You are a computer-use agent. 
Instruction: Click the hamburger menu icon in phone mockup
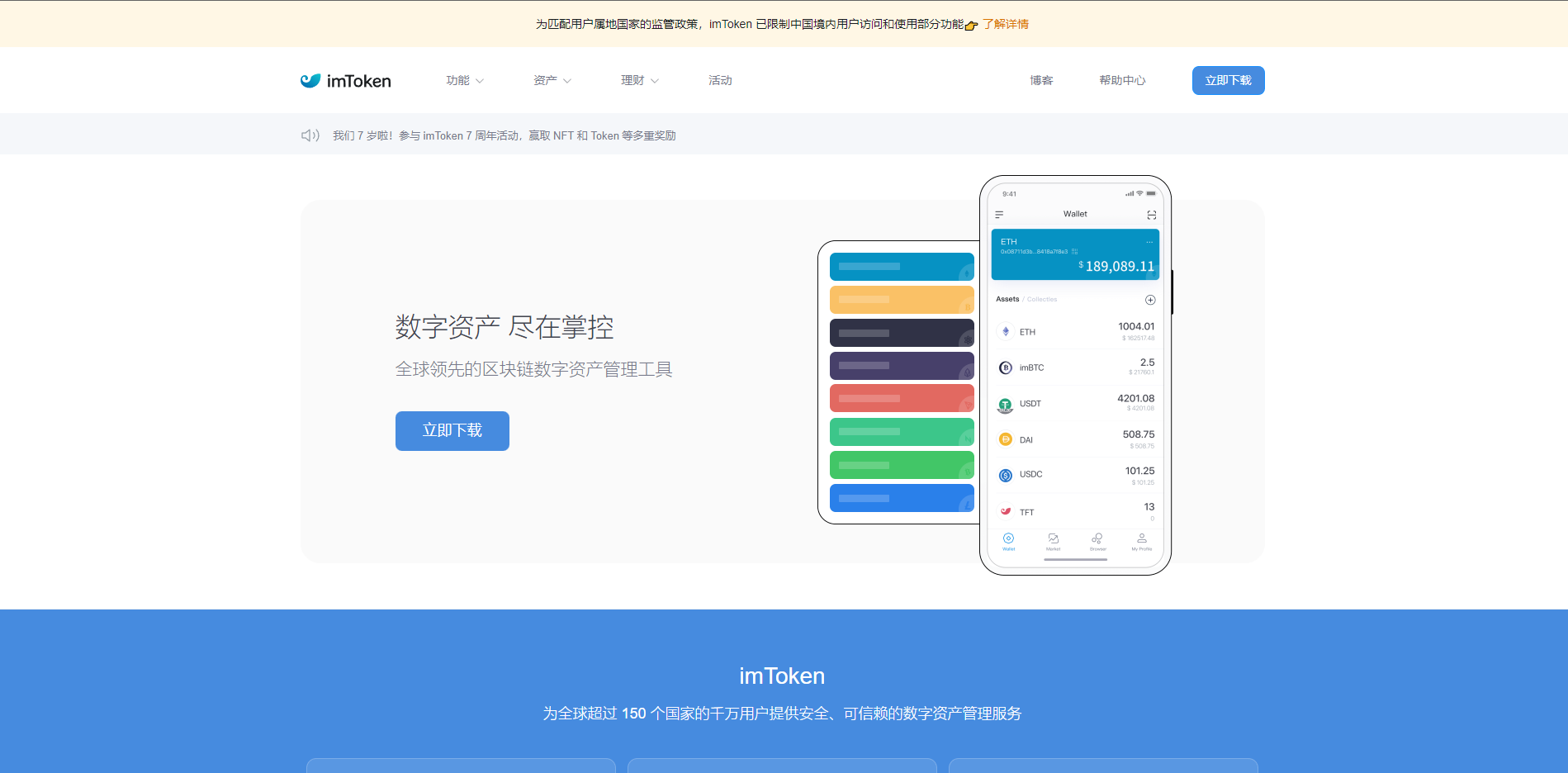999,215
